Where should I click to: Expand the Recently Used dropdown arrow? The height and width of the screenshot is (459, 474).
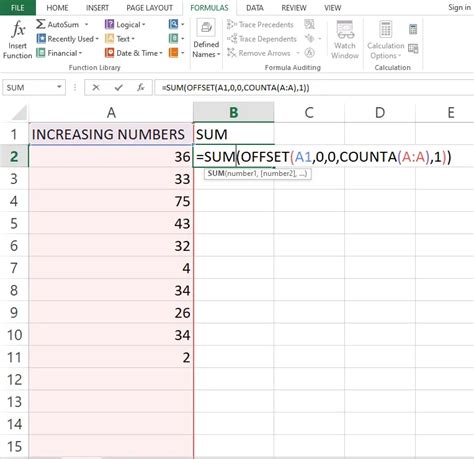[97, 39]
